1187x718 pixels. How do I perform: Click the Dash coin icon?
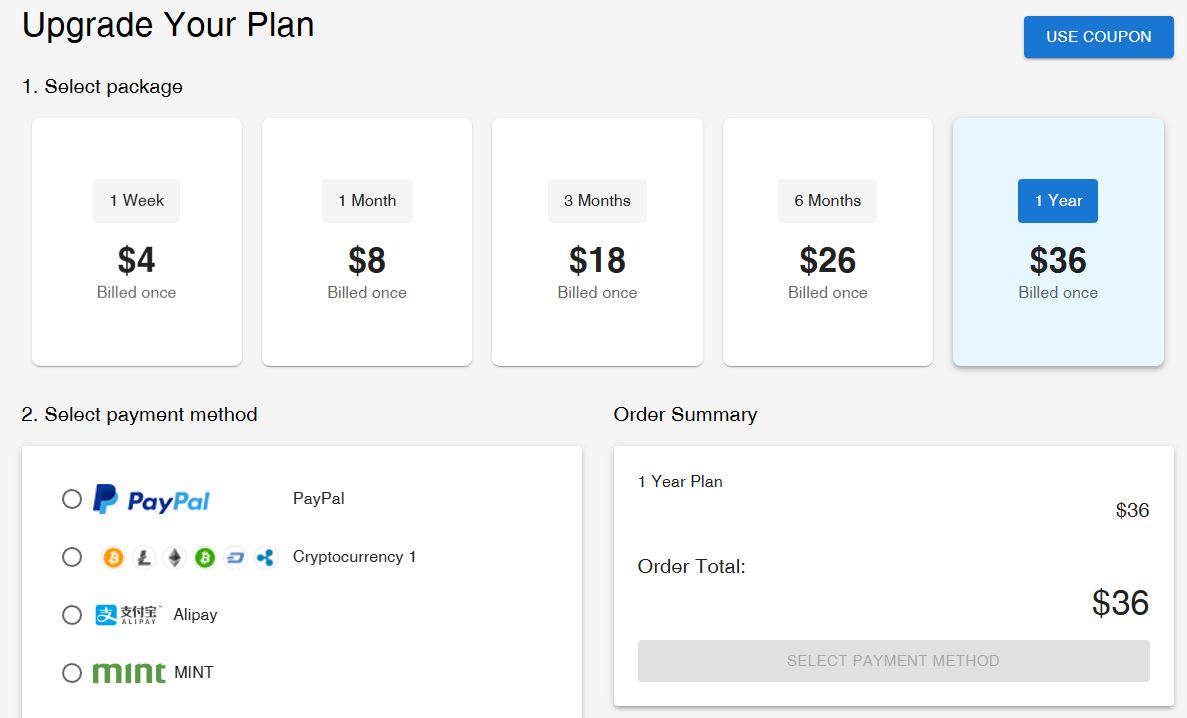(235, 558)
